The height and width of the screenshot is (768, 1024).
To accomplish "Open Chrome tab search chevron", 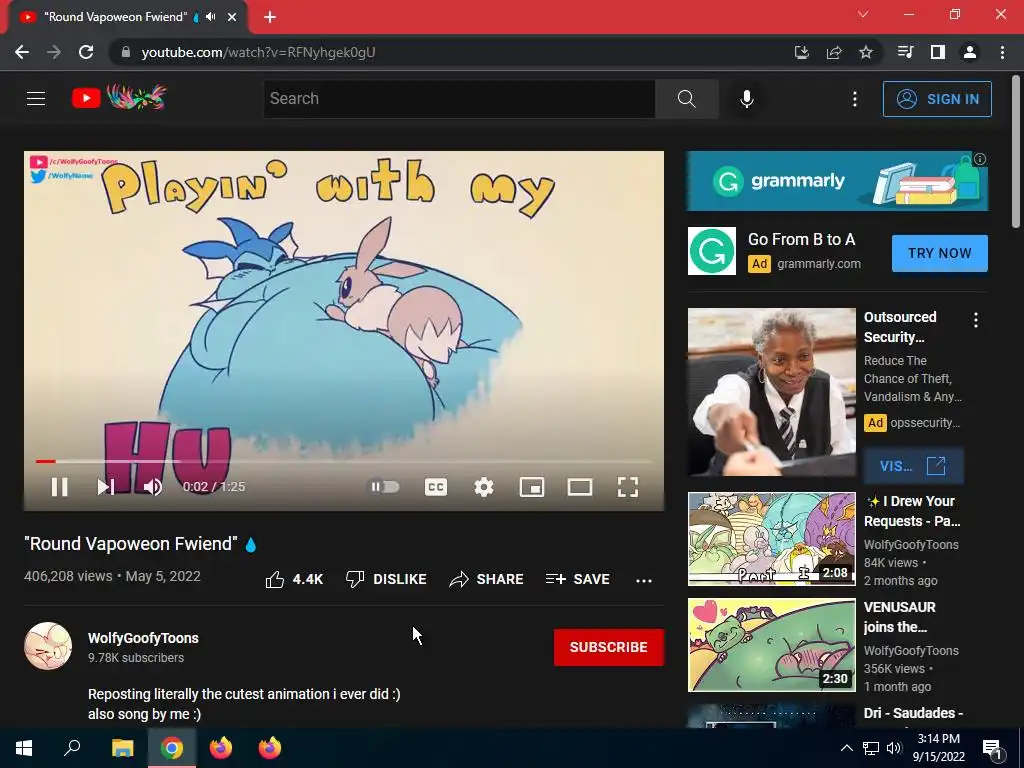I will coord(863,14).
